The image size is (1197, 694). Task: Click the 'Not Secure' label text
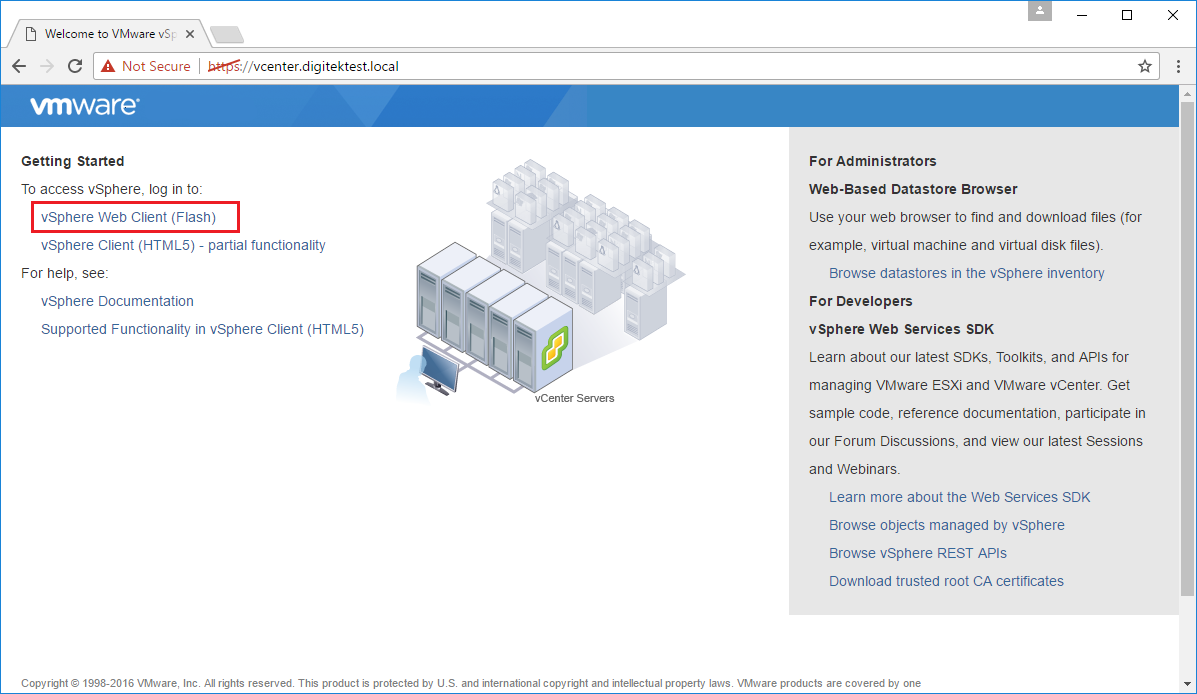click(156, 66)
